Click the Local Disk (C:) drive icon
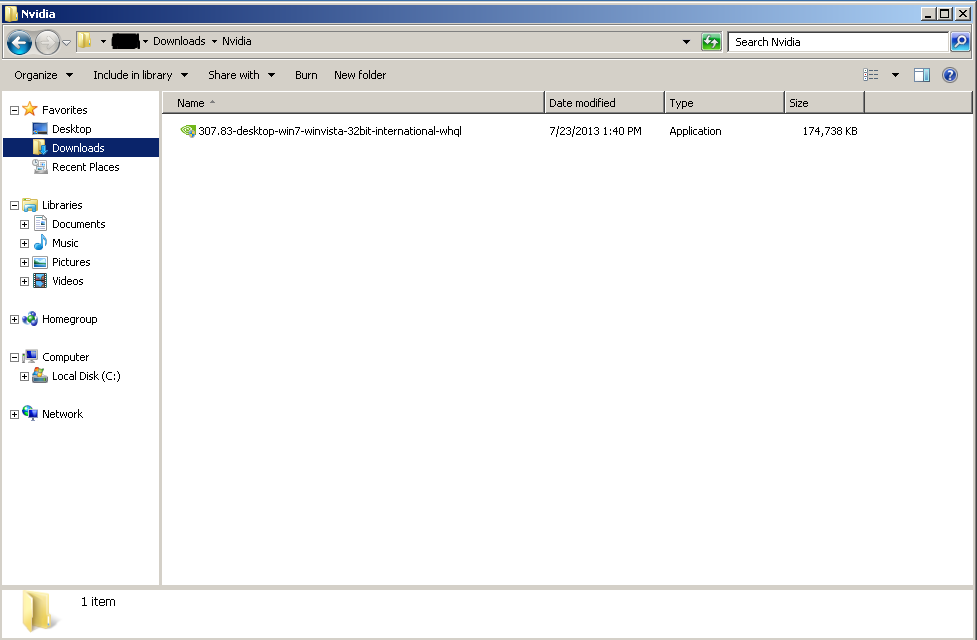 pos(40,375)
